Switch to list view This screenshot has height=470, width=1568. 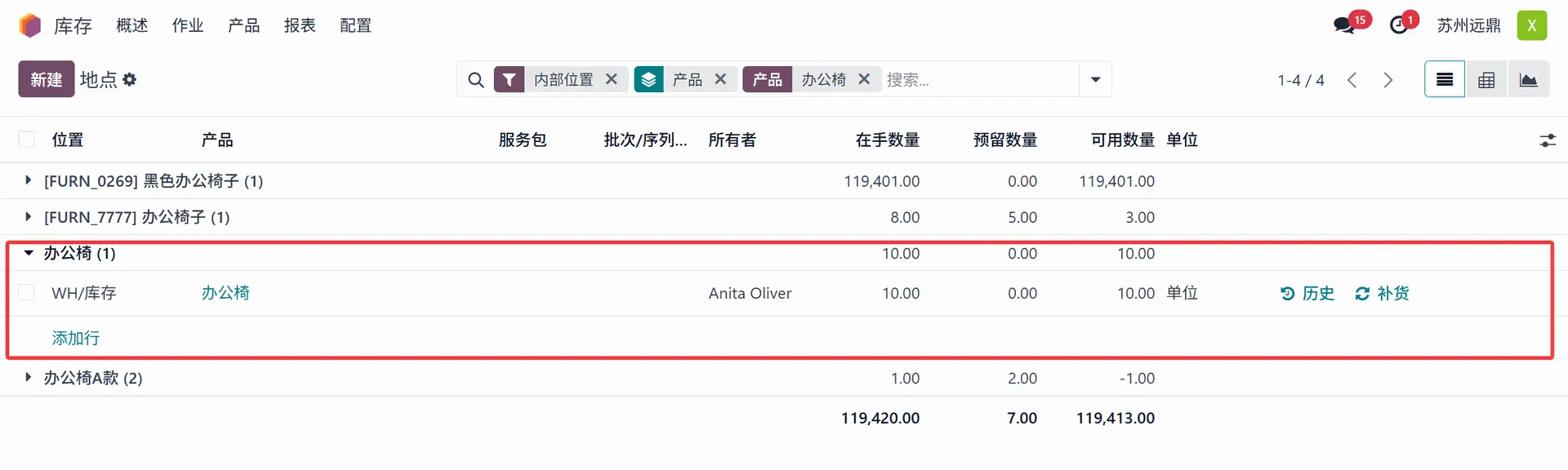point(1444,80)
